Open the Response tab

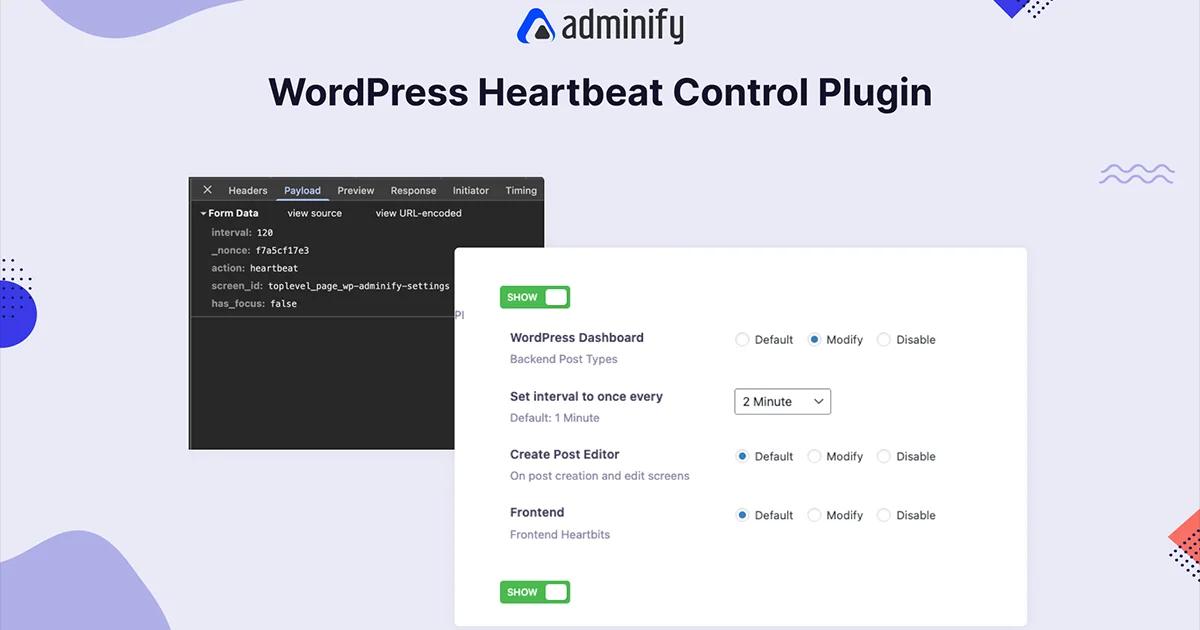(x=413, y=191)
